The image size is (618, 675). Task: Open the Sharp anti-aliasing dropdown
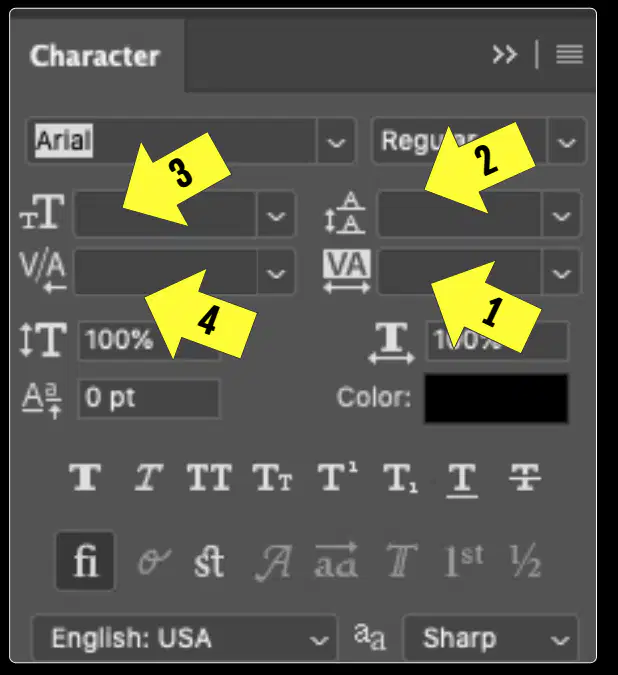(x=491, y=638)
